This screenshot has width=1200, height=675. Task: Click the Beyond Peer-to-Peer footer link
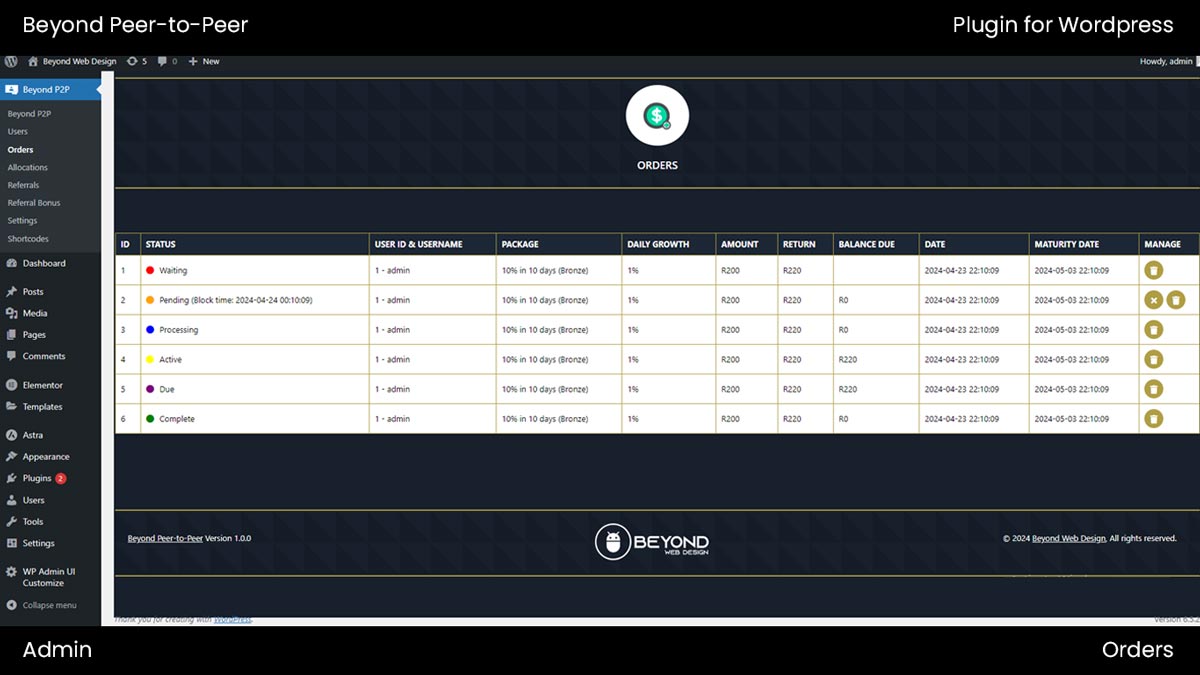point(165,538)
